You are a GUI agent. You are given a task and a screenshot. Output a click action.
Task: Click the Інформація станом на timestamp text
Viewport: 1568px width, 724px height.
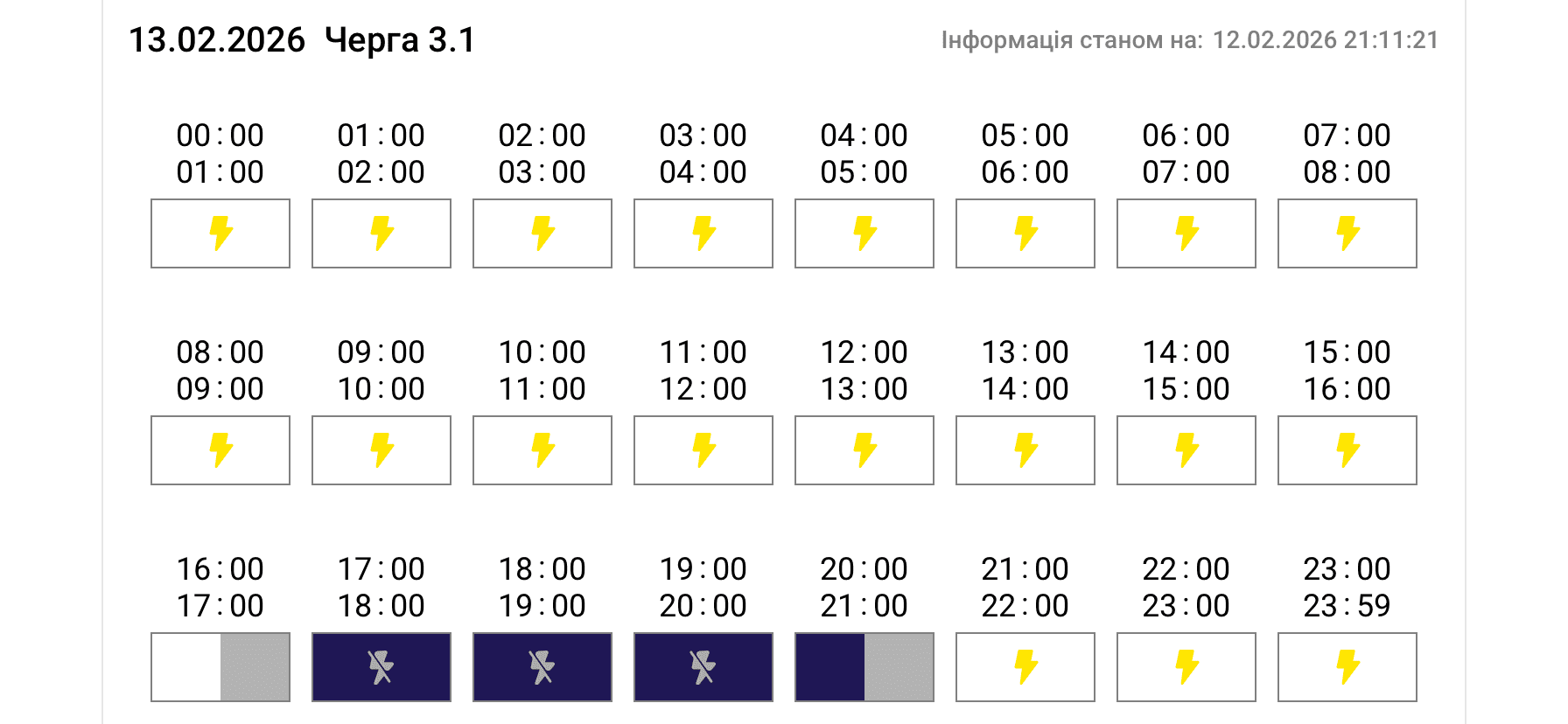click(1189, 40)
